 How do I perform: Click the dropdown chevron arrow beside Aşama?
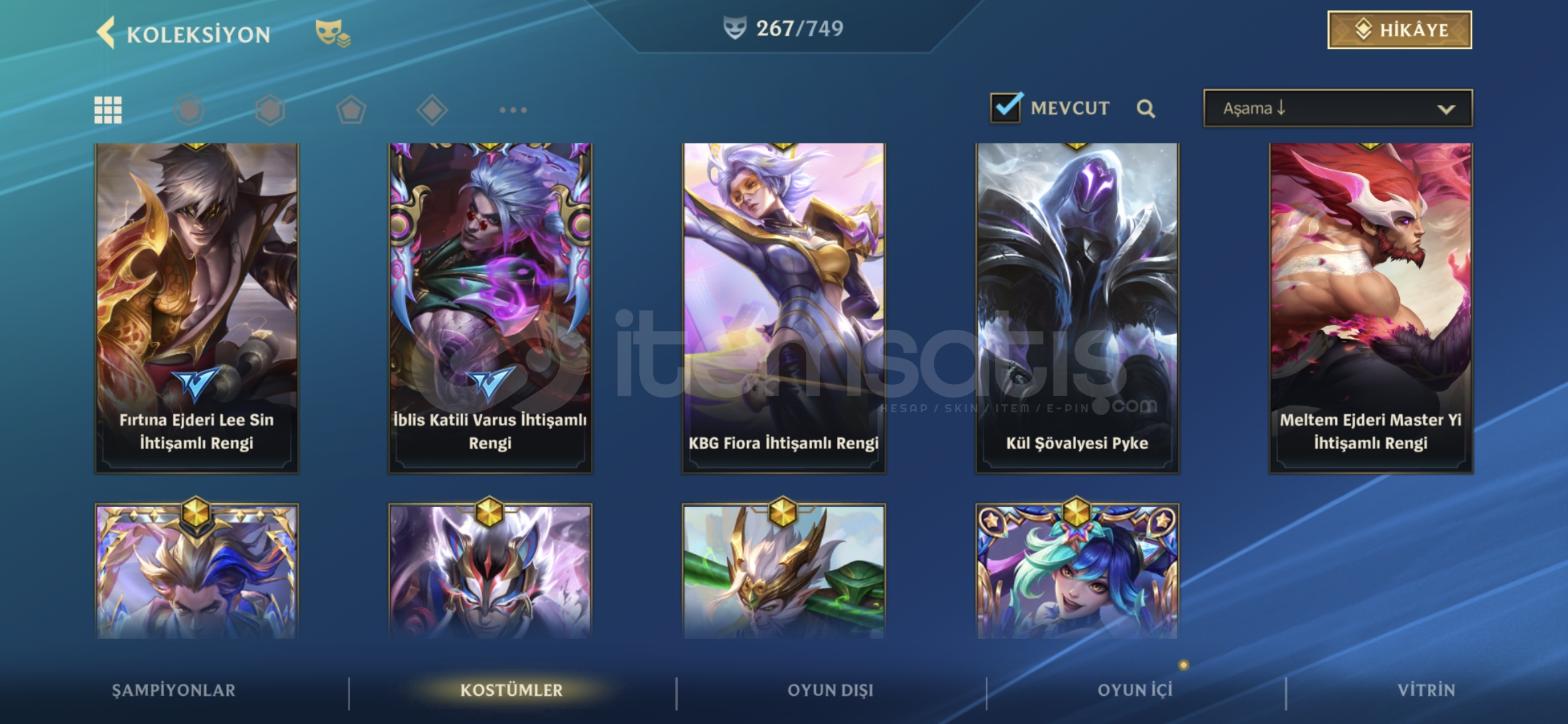1446,109
